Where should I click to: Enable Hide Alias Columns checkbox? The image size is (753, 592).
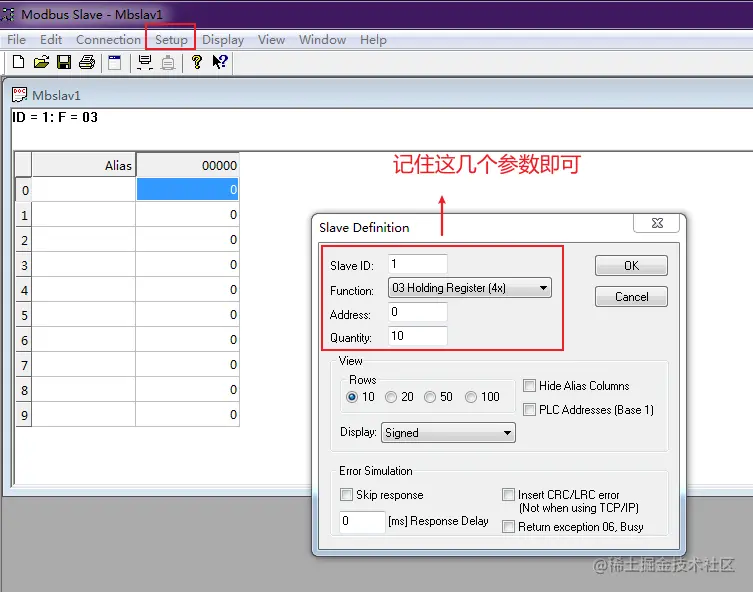(529, 386)
